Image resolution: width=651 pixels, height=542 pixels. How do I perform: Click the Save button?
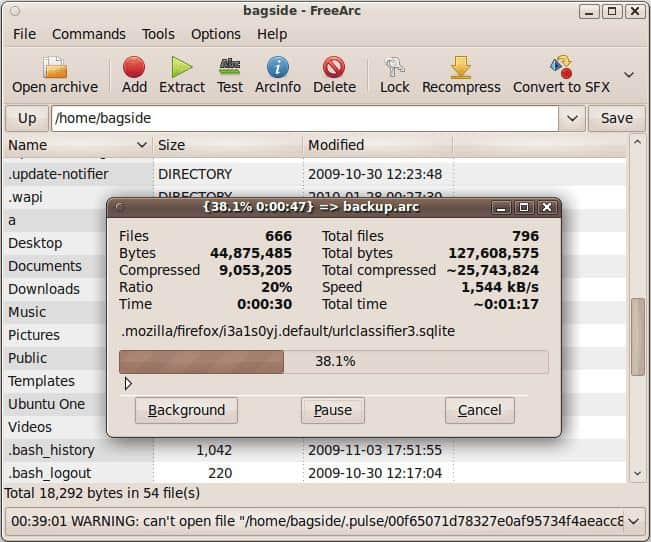(617, 118)
